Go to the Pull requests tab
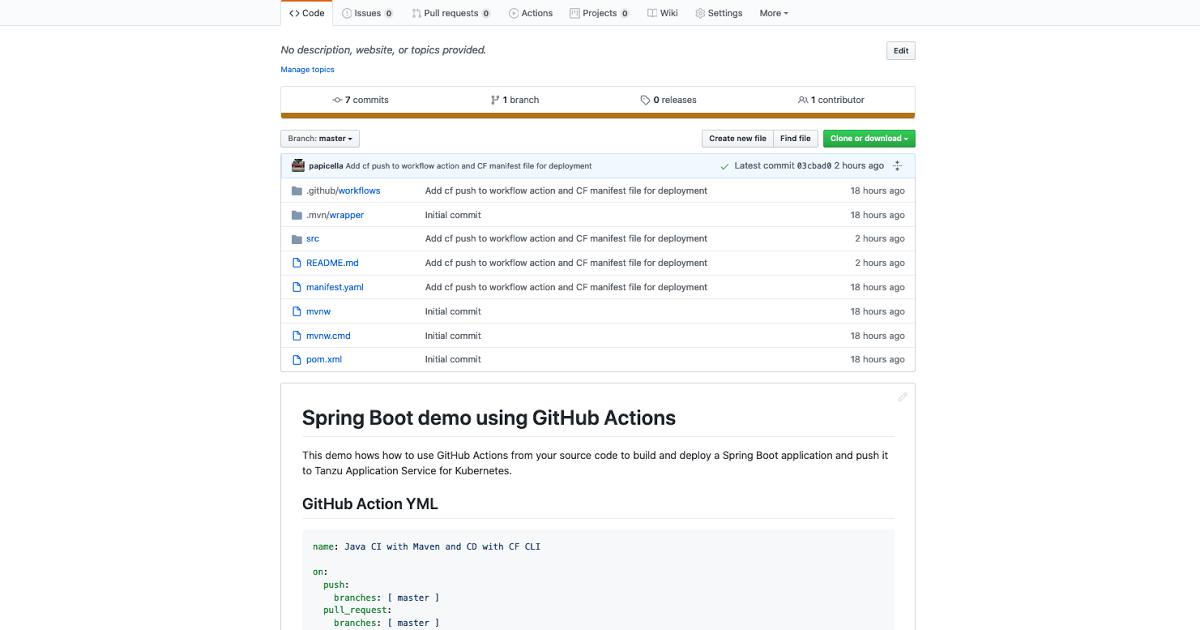Viewport: 1200px width, 630px height. pos(451,13)
